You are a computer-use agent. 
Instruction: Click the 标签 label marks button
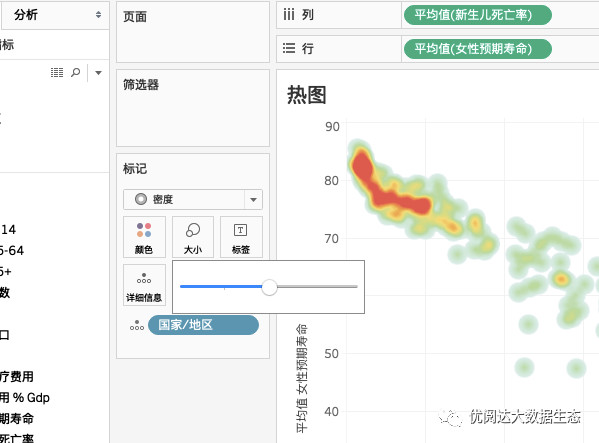pyautogui.click(x=241, y=237)
